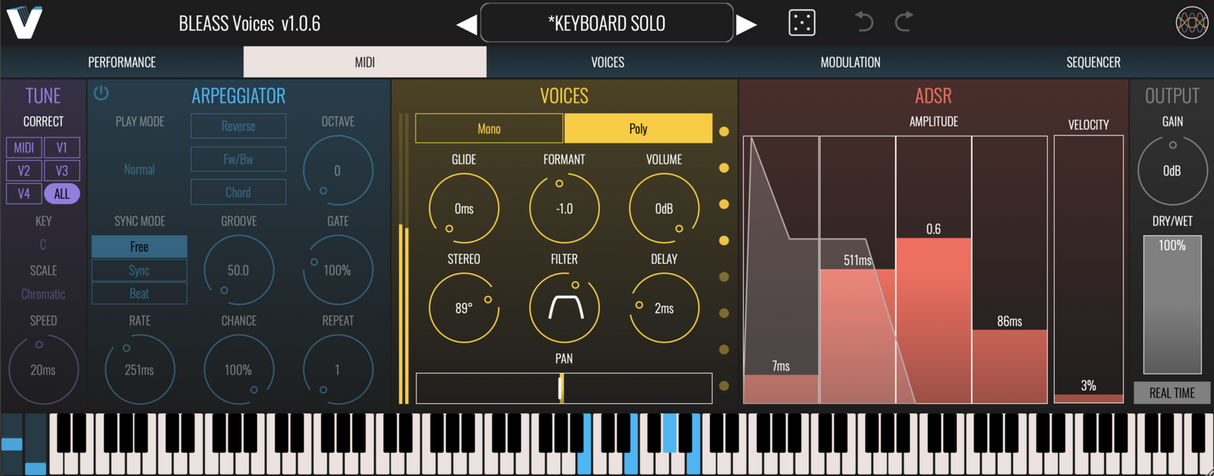
Task: Switch voices mode to Mono
Action: click(489, 129)
